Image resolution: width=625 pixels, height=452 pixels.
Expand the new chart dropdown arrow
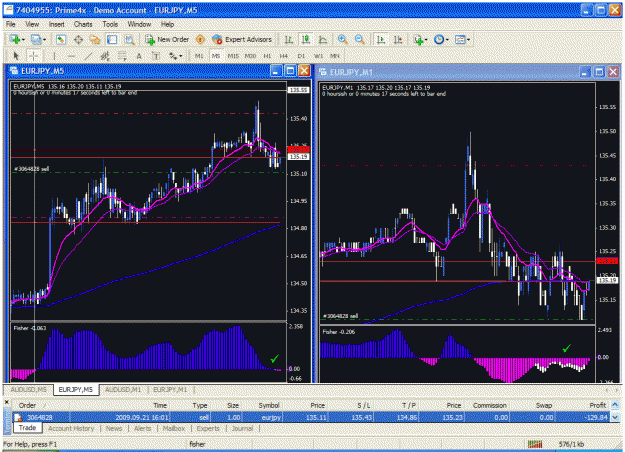(x=23, y=39)
